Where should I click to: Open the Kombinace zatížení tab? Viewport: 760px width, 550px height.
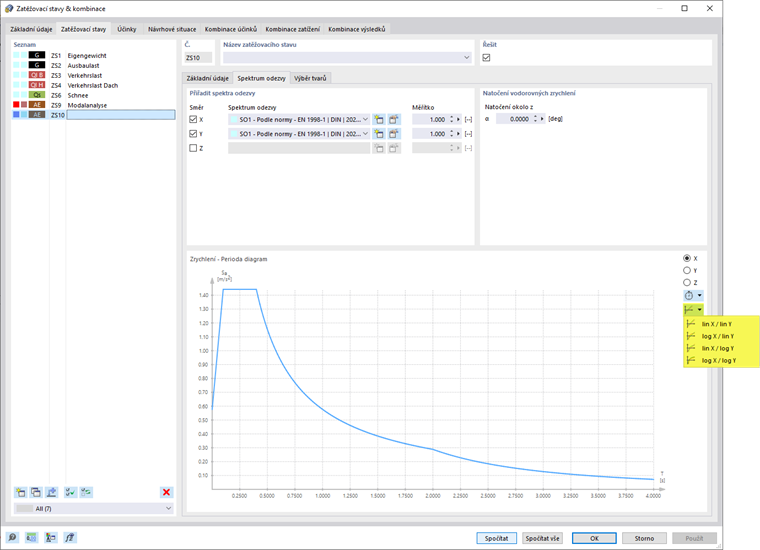[x=293, y=29]
